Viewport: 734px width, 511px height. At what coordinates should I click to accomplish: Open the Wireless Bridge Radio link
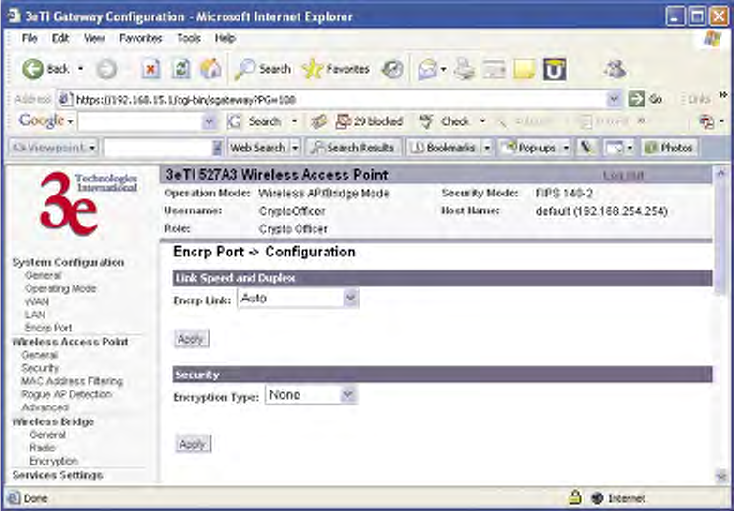42,448
